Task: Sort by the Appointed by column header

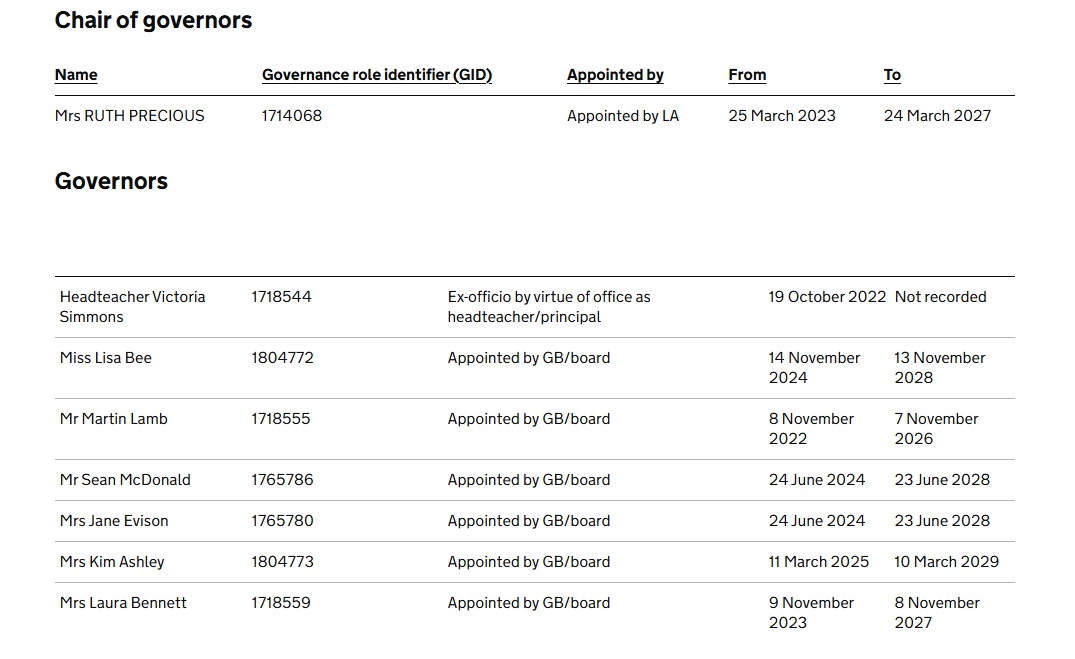Action: click(615, 75)
